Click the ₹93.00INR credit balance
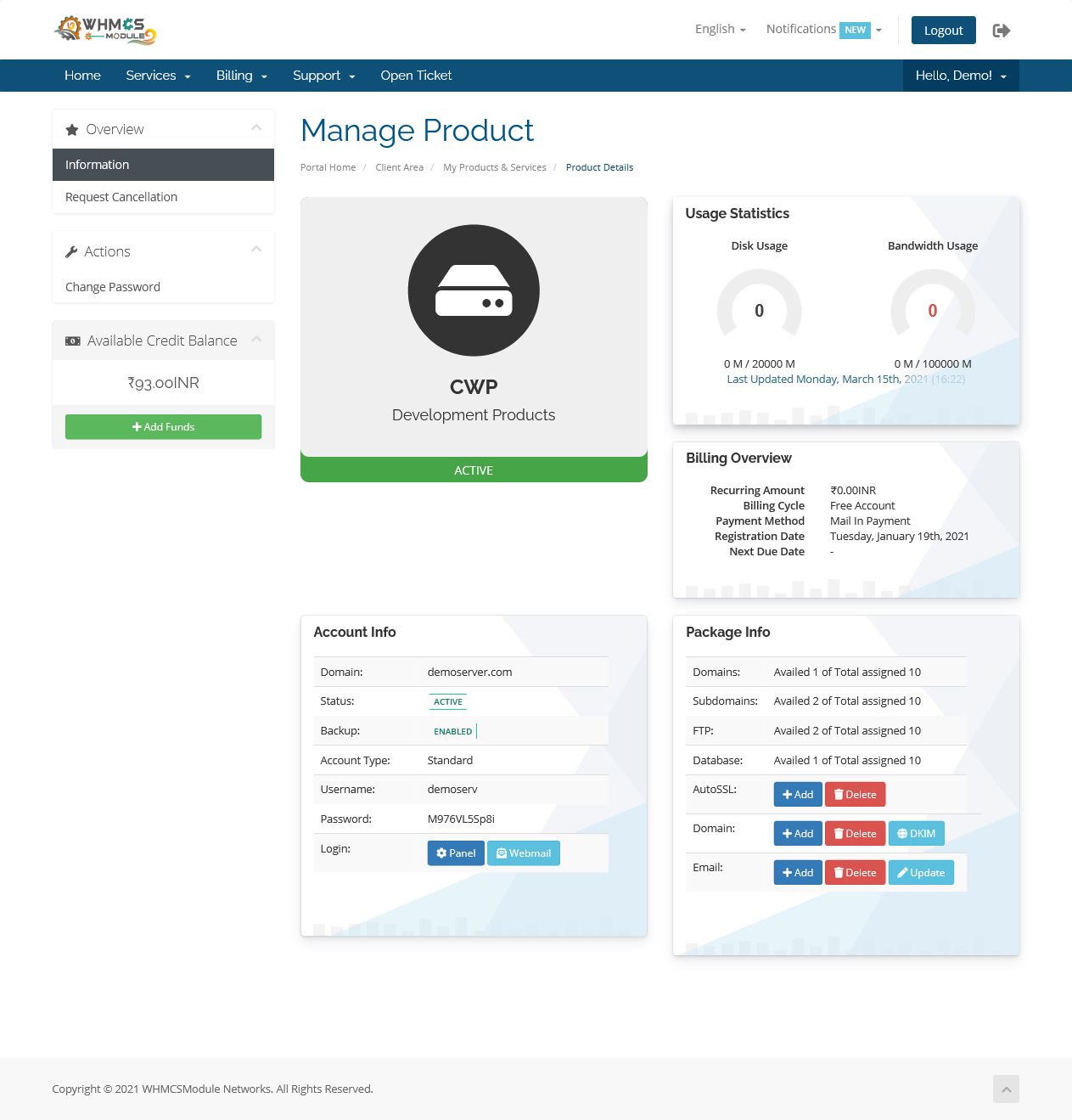1072x1120 pixels. point(163,383)
